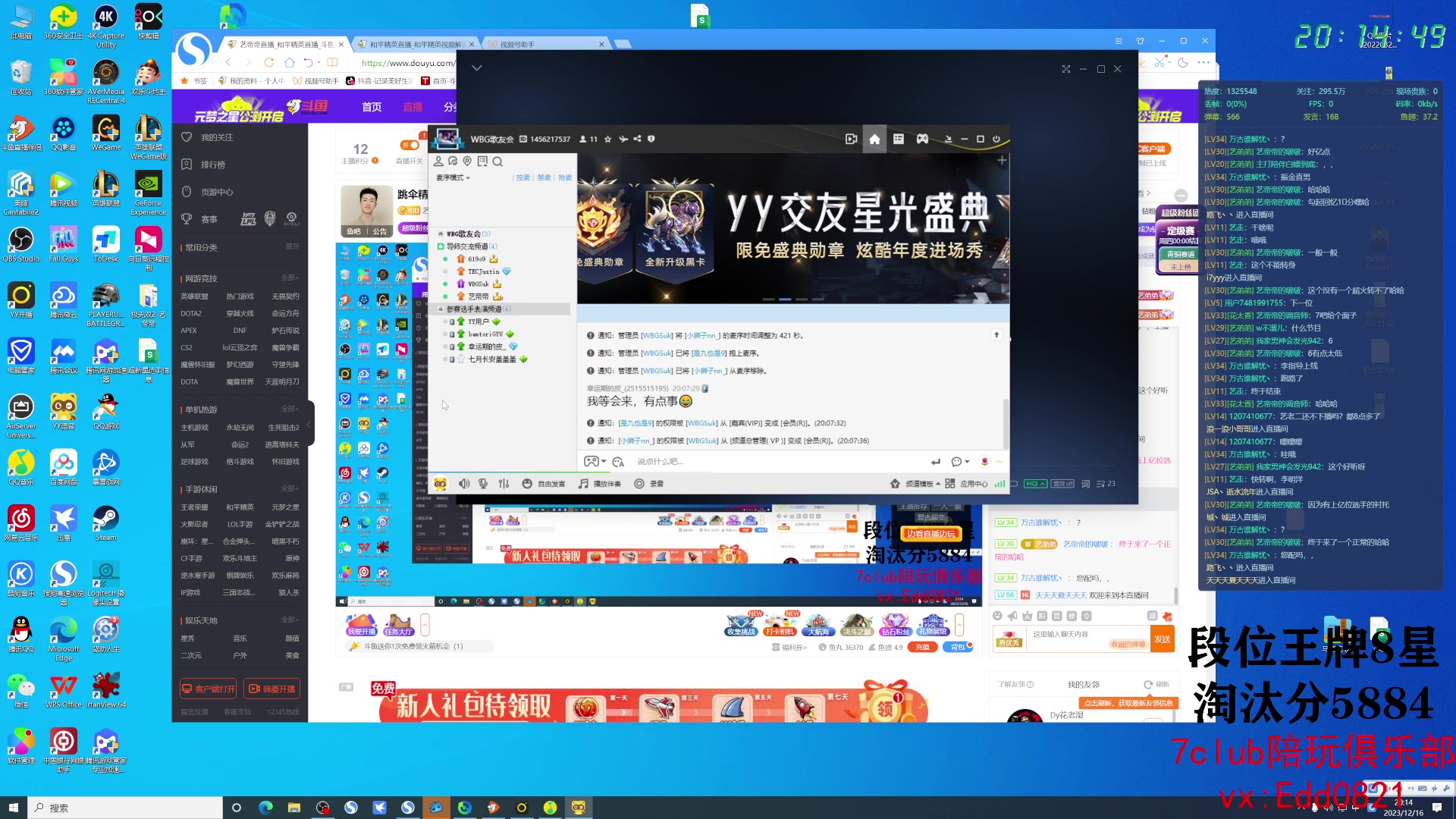
Task: Open YY user list person icon
Action: pyautogui.click(x=438, y=162)
